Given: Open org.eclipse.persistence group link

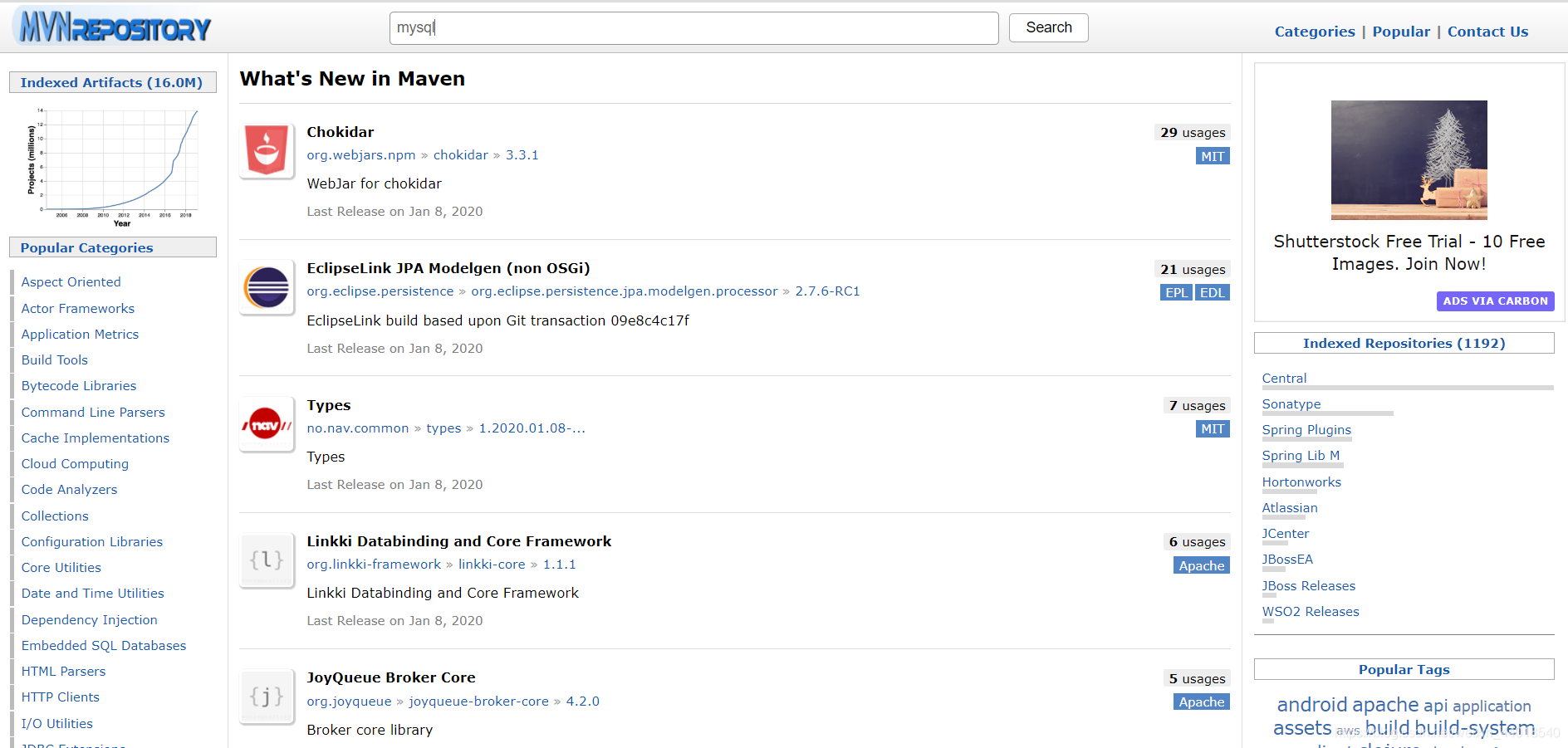Looking at the screenshot, I should coord(380,291).
